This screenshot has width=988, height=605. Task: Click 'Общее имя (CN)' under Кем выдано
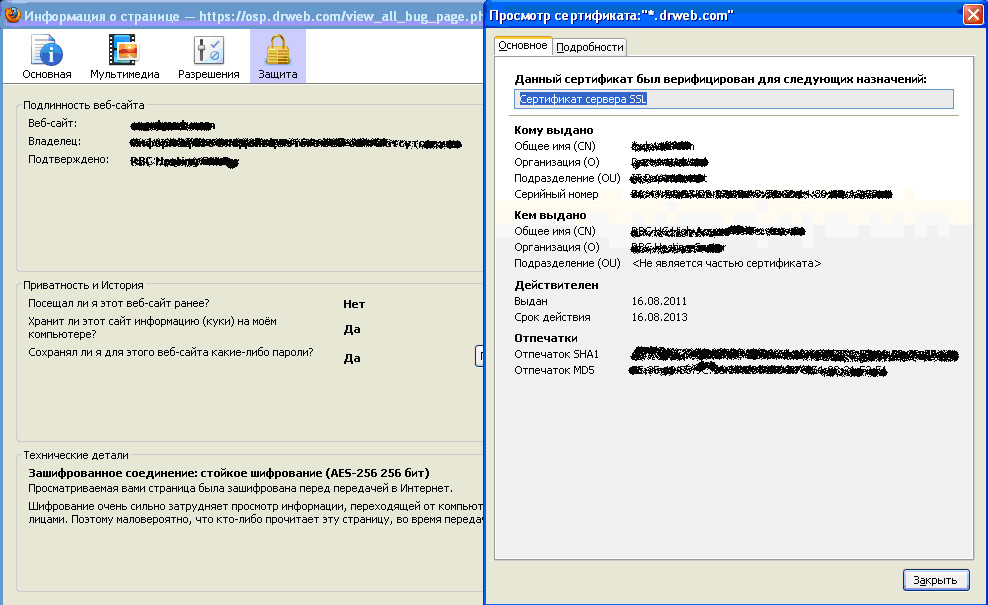554,231
